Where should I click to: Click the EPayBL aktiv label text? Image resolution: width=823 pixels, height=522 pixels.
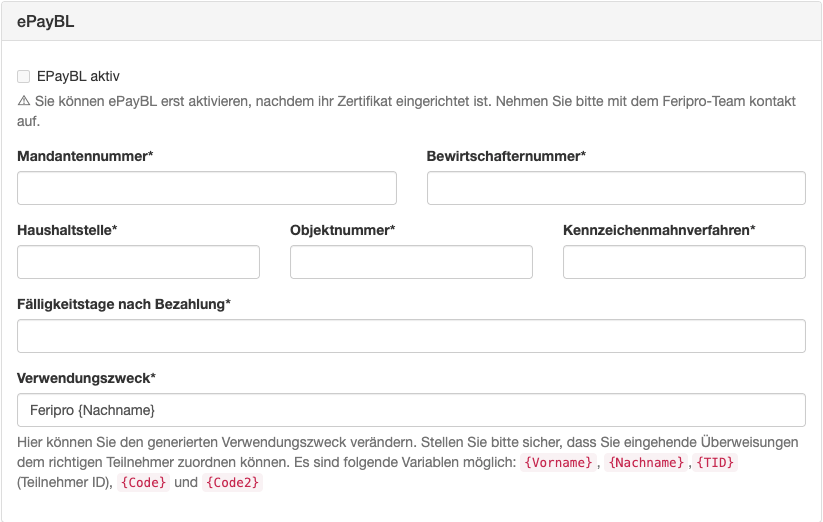(78, 77)
